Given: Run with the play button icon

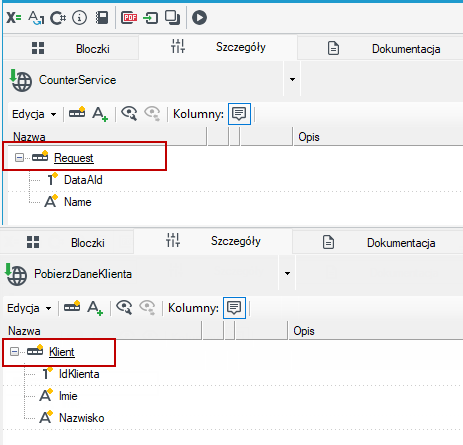Looking at the screenshot, I should (199, 18).
